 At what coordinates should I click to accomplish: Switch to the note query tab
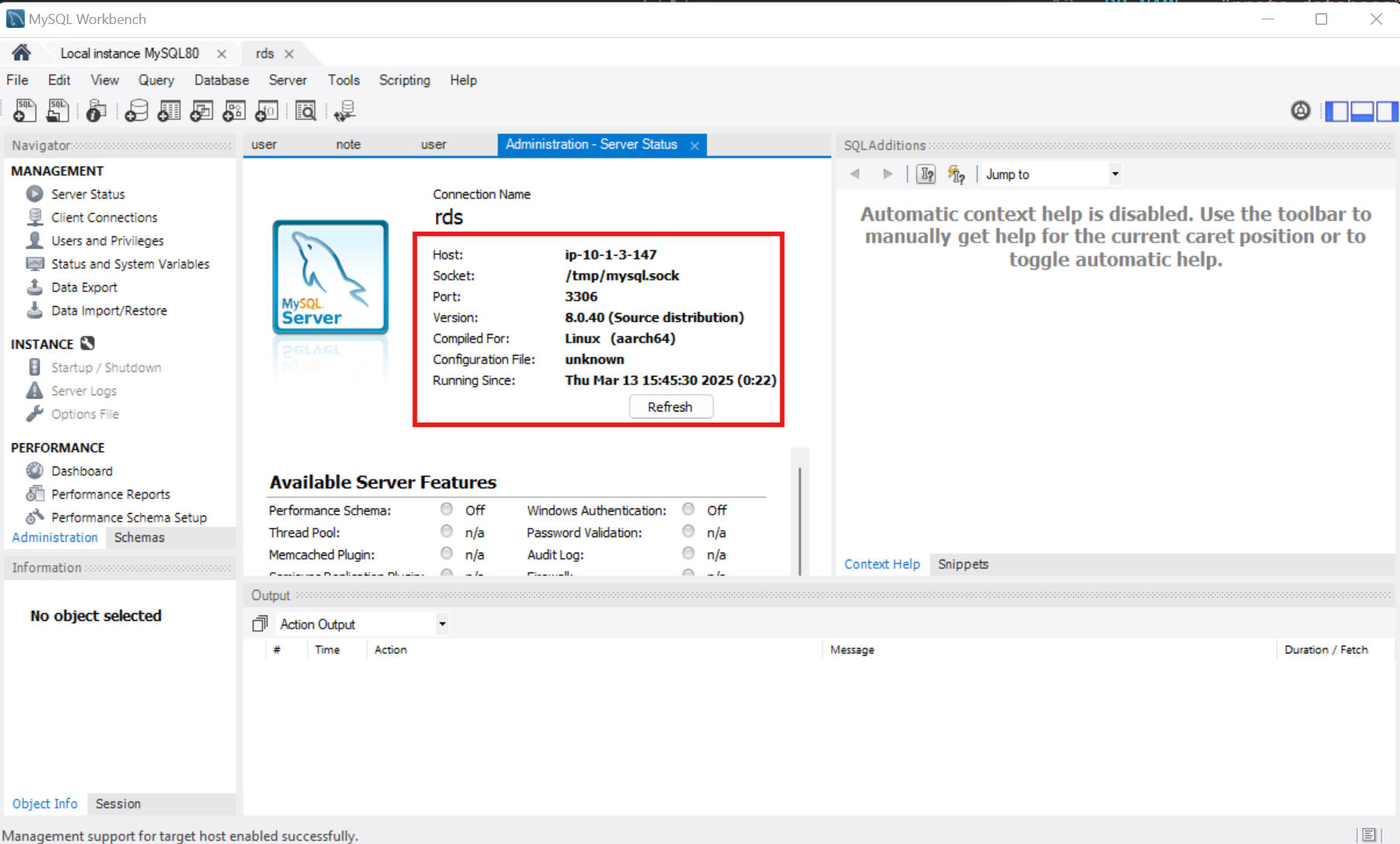[348, 144]
